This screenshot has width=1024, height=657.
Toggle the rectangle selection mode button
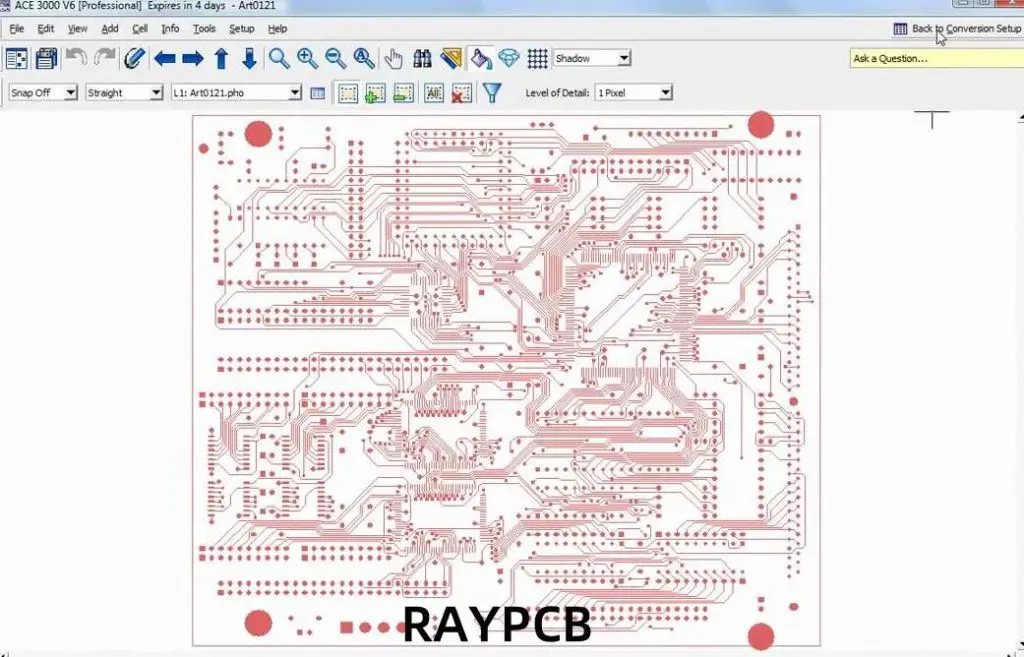[347, 93]
